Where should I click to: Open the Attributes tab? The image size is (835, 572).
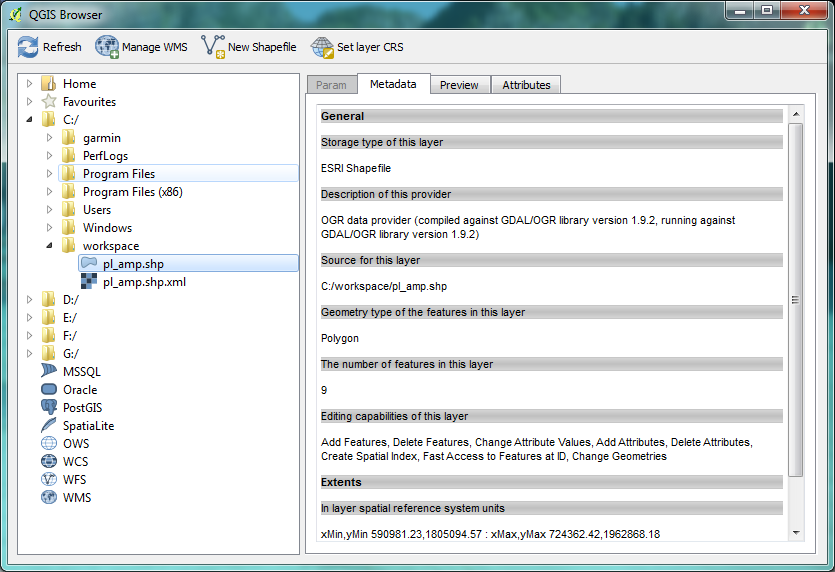click(x=526, y=85)
